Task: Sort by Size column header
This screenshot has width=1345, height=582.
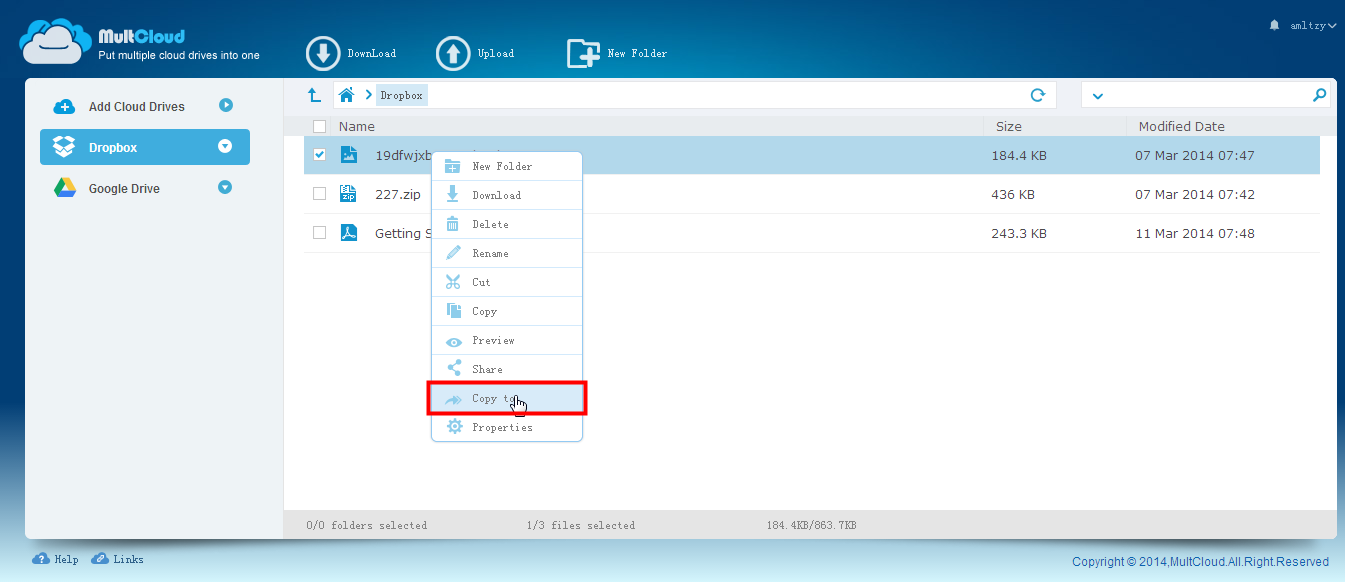Action: pos(1009,126)
